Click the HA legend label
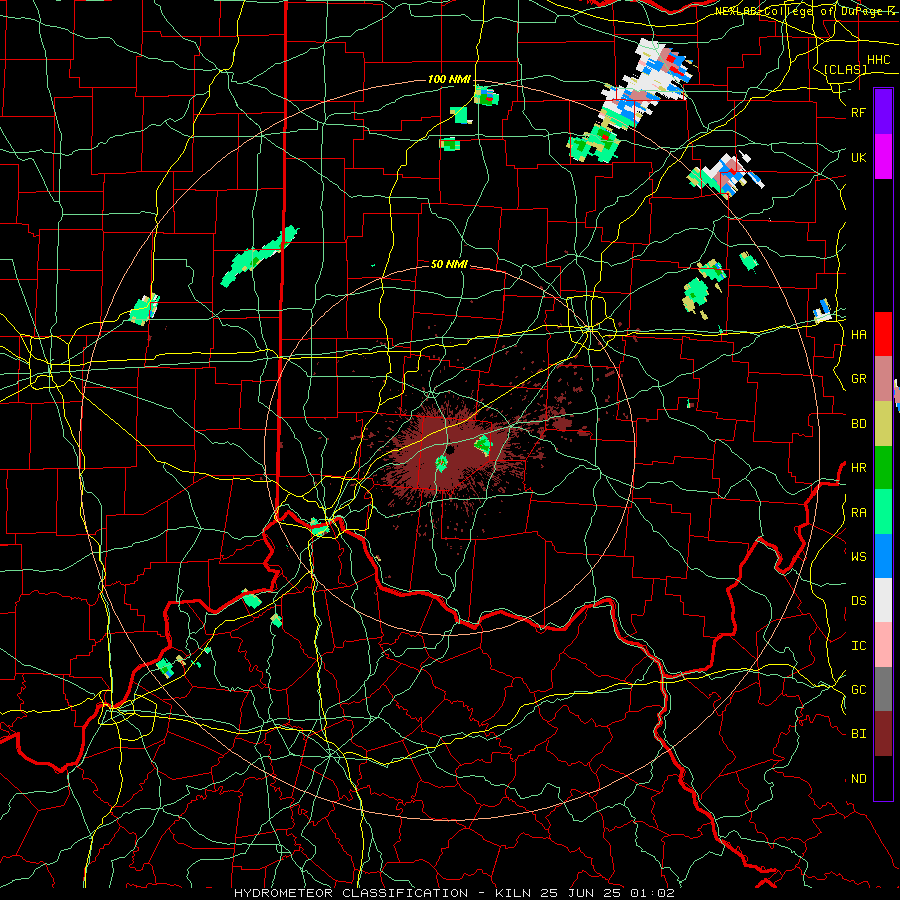The height and width of the screenshot is (900, 900). [858, 334]
